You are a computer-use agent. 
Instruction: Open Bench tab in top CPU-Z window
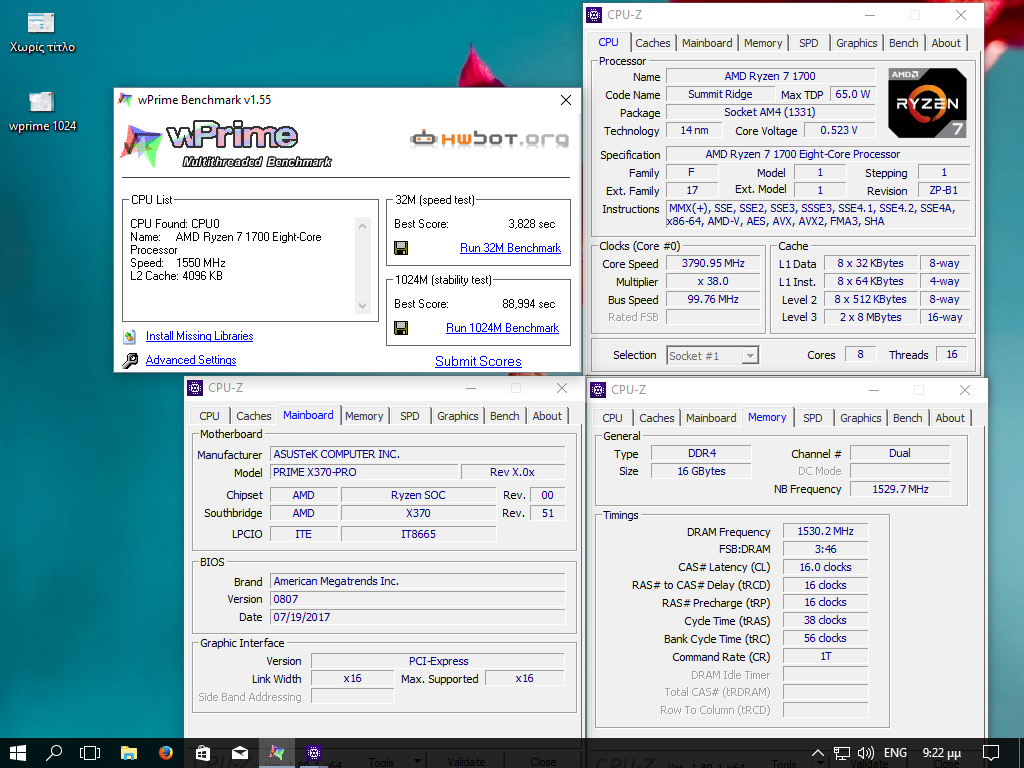click(903, 43)
